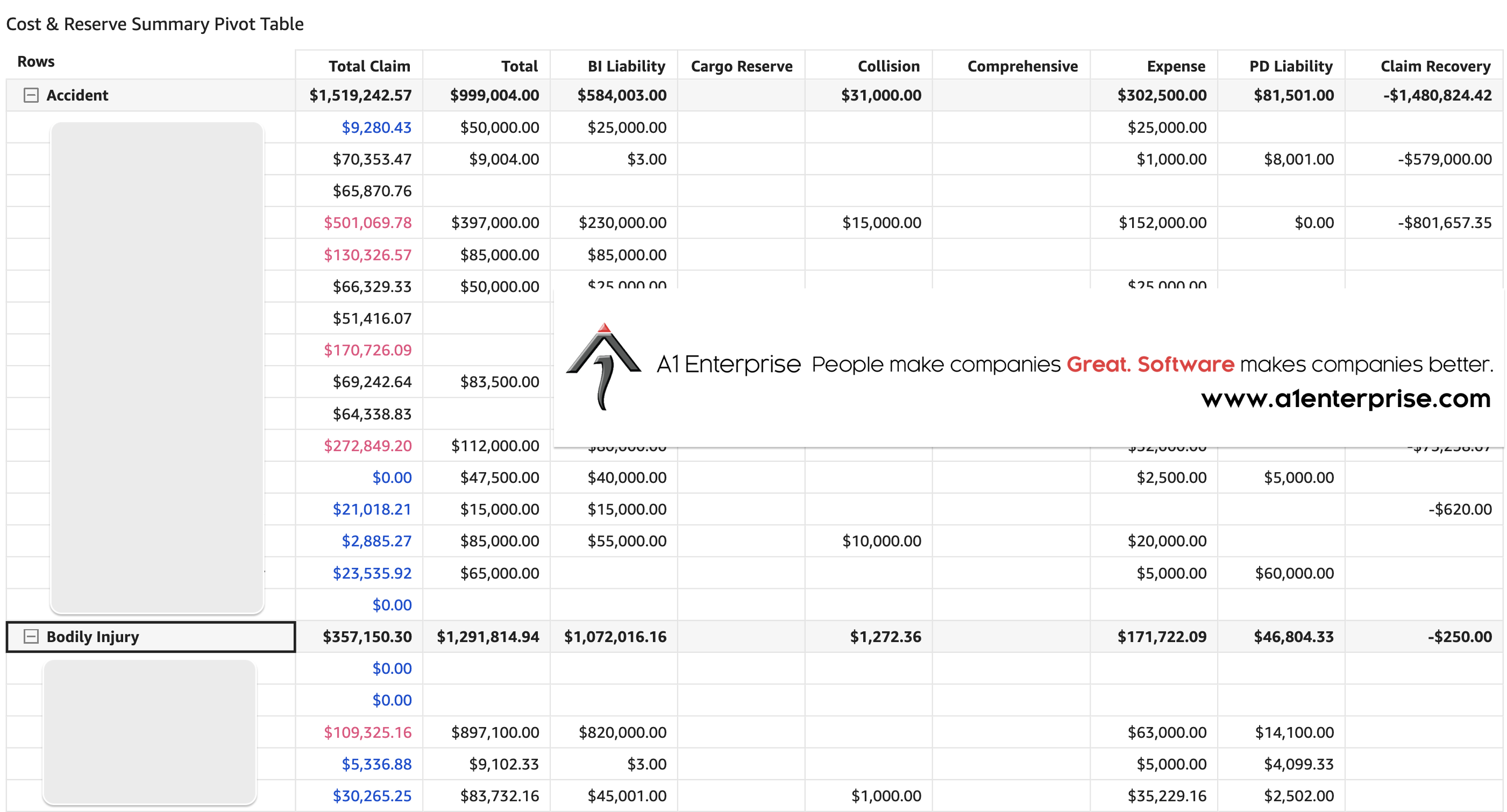Screen dimensions: 1507x812
Task: Click the PD Liability column header
Action: coord(1292,66)
